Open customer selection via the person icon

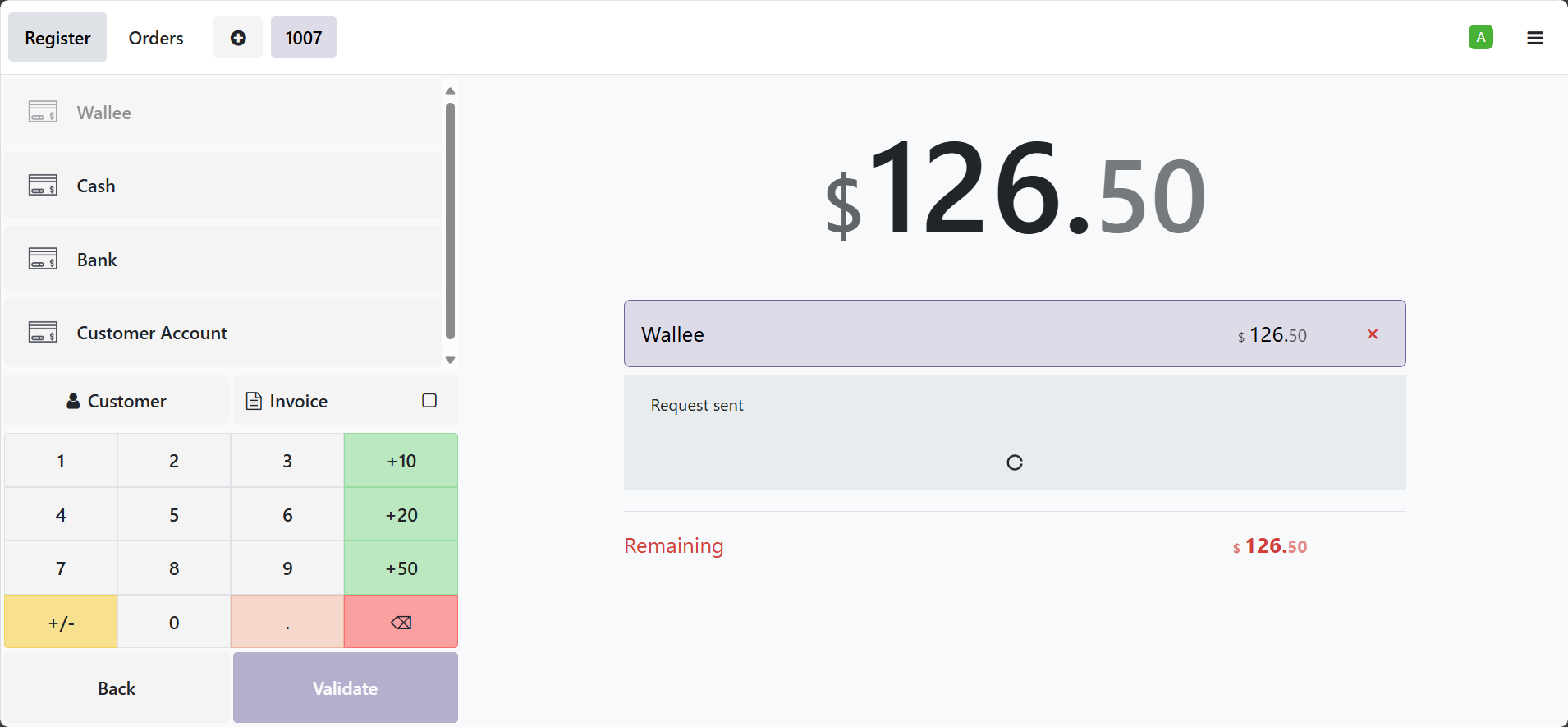coord(116,401)
